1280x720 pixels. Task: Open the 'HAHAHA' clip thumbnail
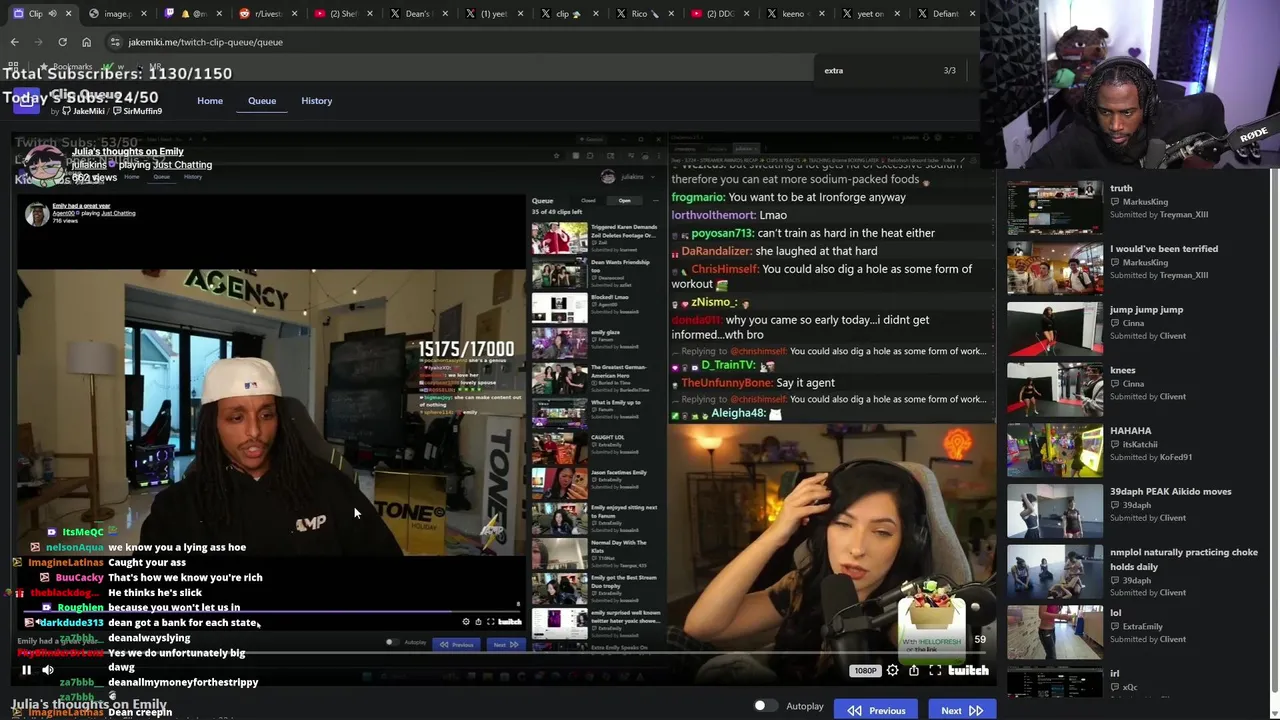click(1054, 451)
